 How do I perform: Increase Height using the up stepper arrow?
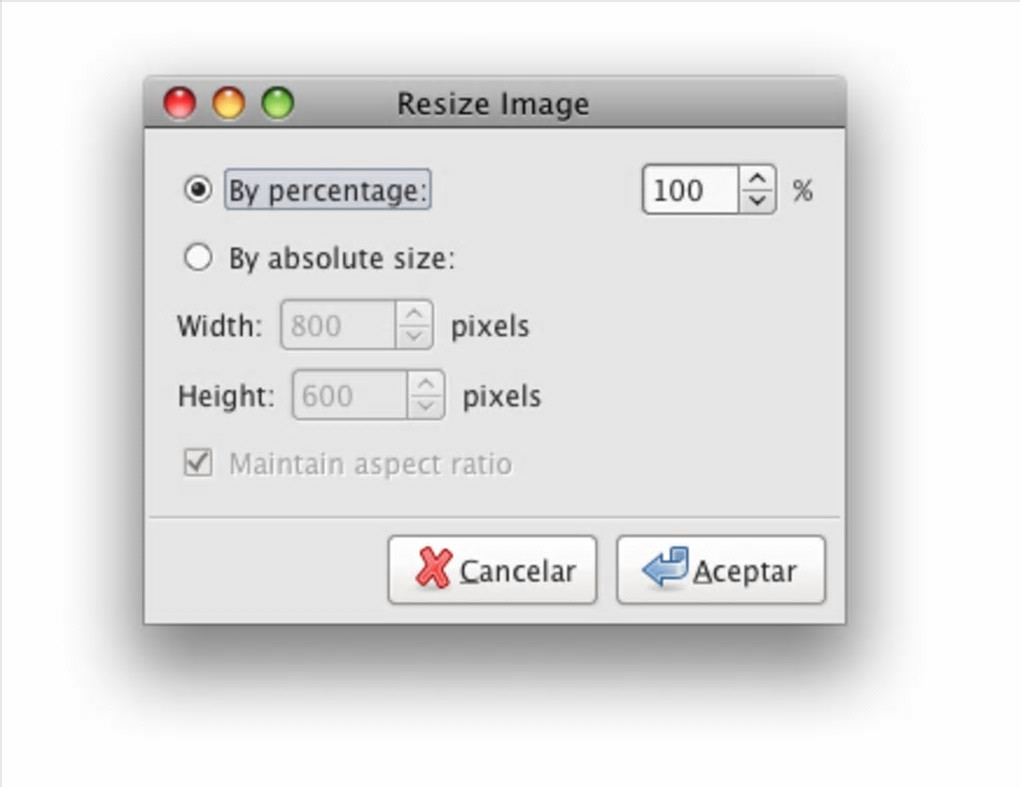tap(426, 385)
